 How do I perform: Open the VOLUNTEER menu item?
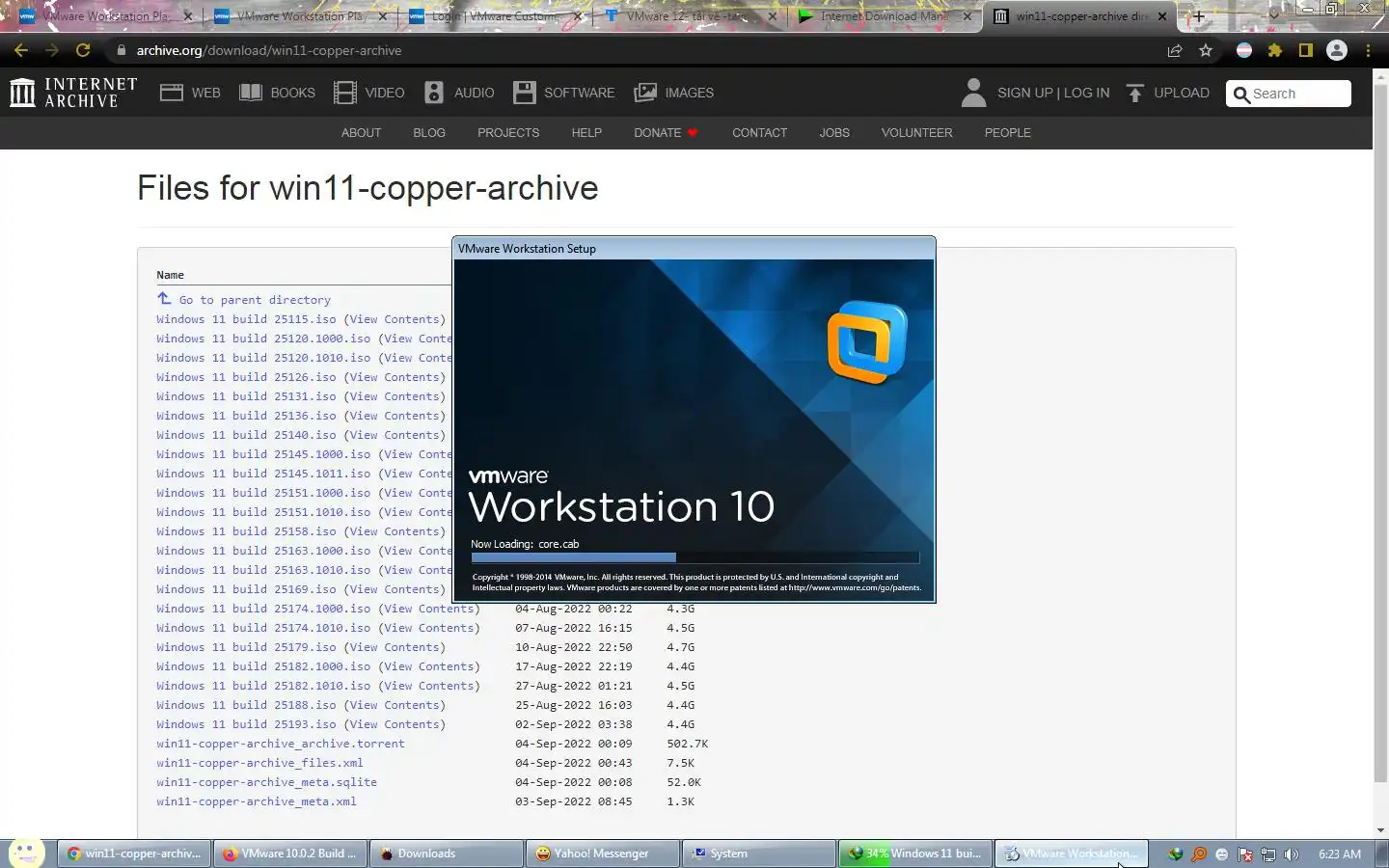pyautogui.click(x=916, y=133)
